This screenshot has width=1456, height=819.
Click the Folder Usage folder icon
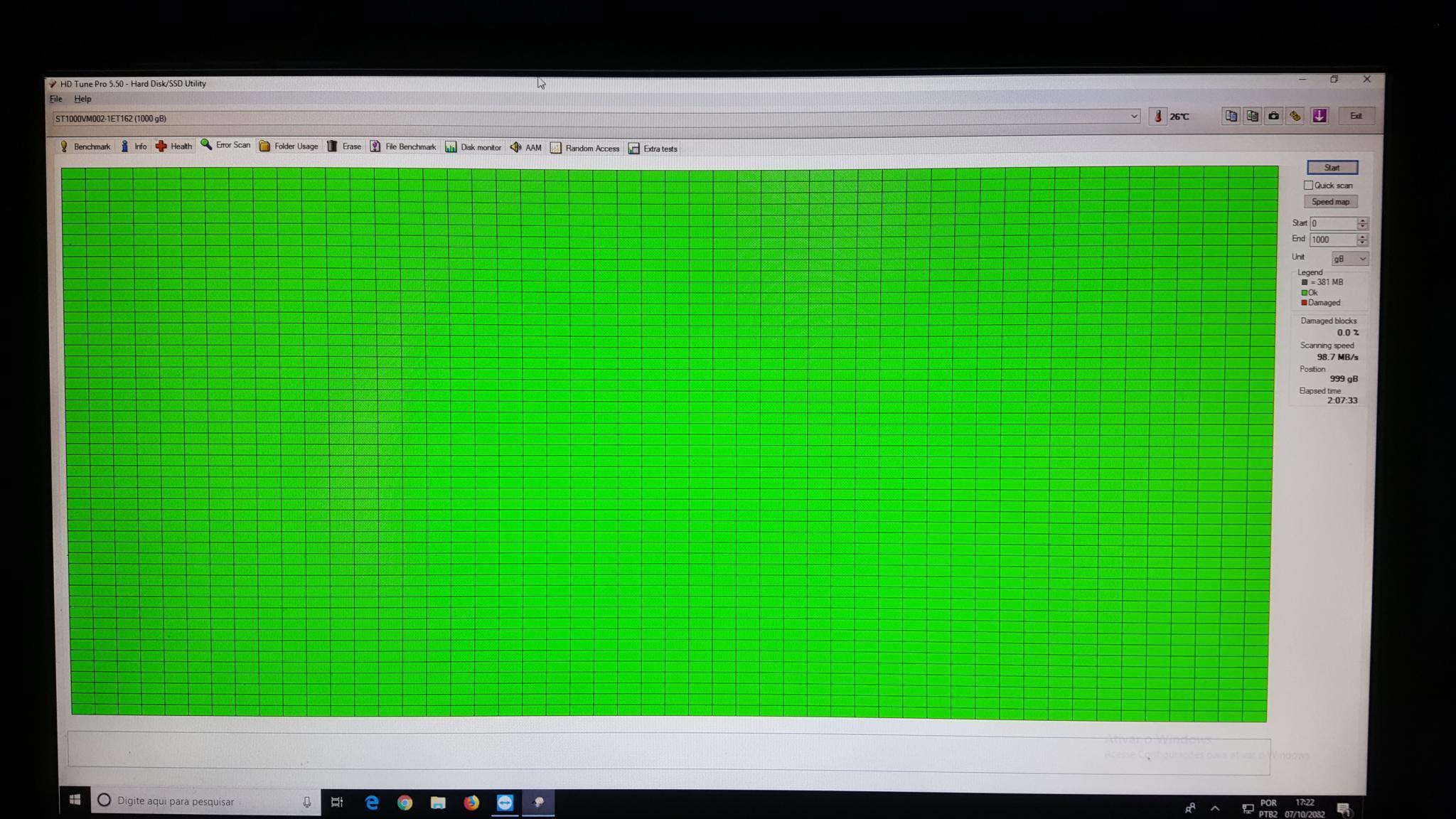(264, 146)
